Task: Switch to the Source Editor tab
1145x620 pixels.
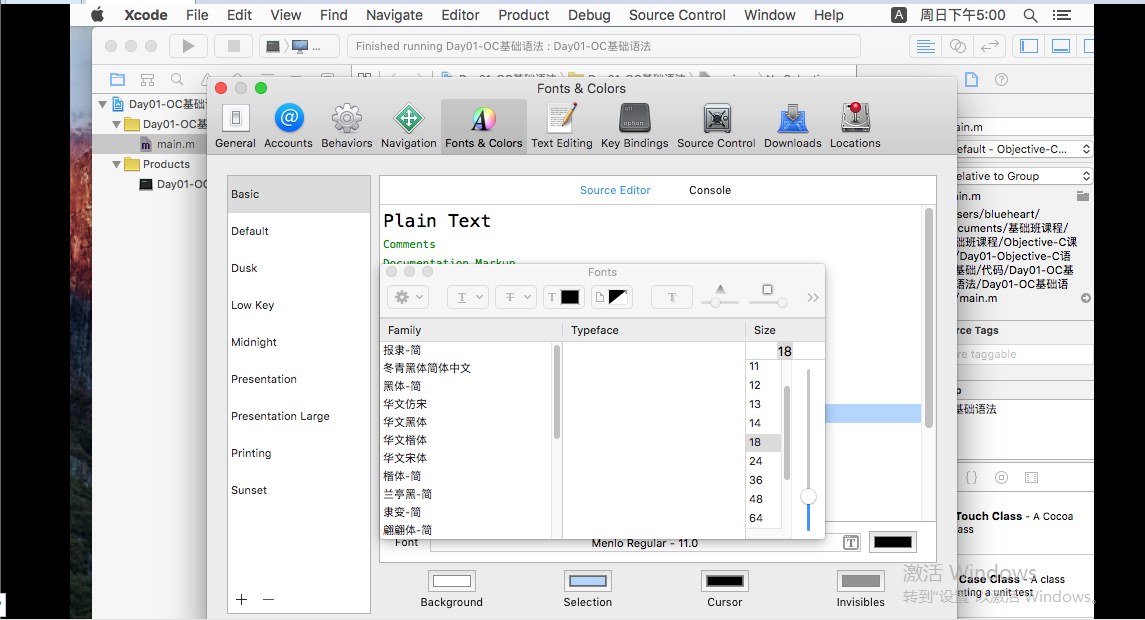Action: tap(615, 190)
